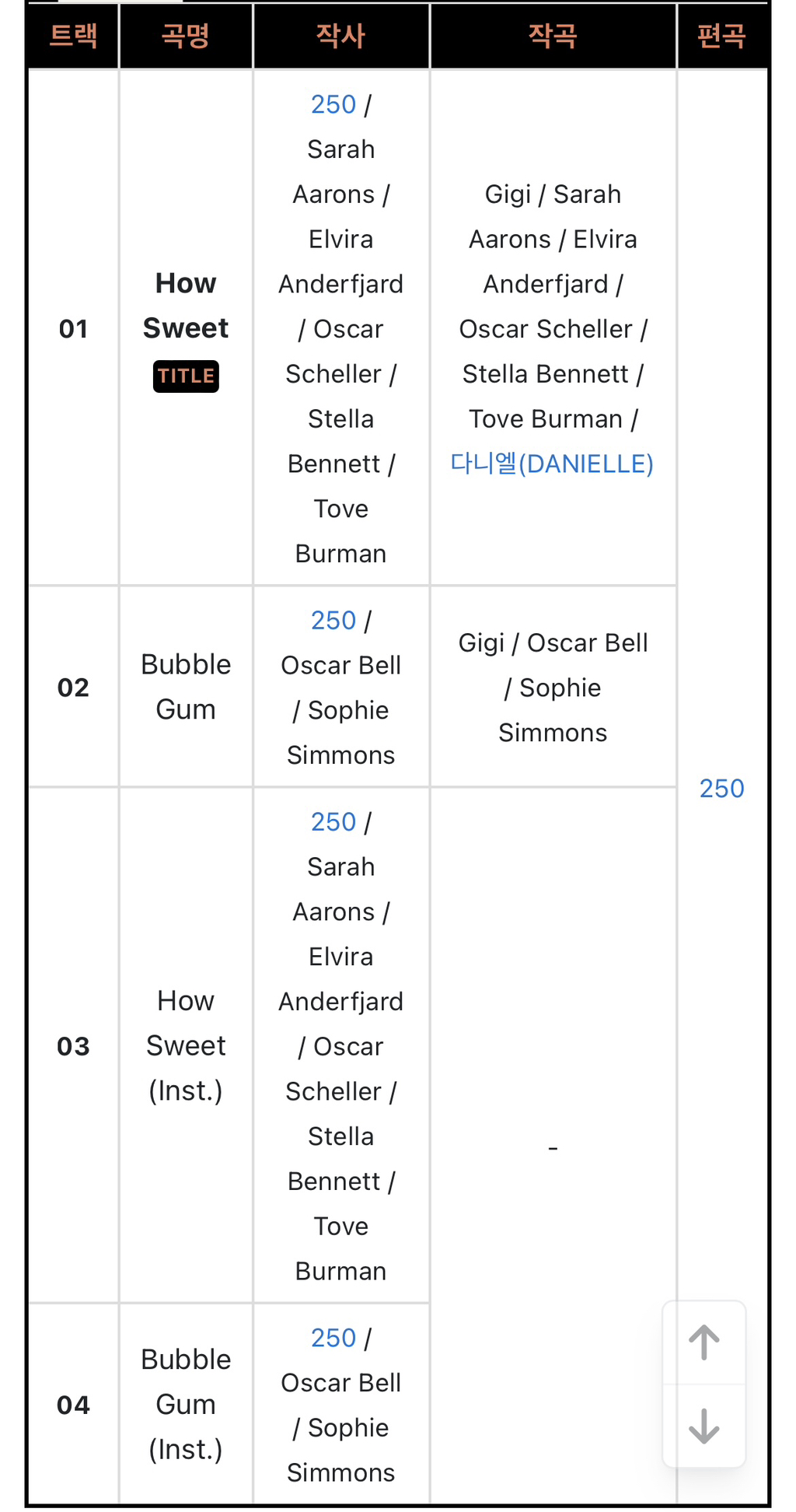Viewport: 796px width, 1512px height.
Task: Click the 트랙 column header
Action: (x=73, y=36)
